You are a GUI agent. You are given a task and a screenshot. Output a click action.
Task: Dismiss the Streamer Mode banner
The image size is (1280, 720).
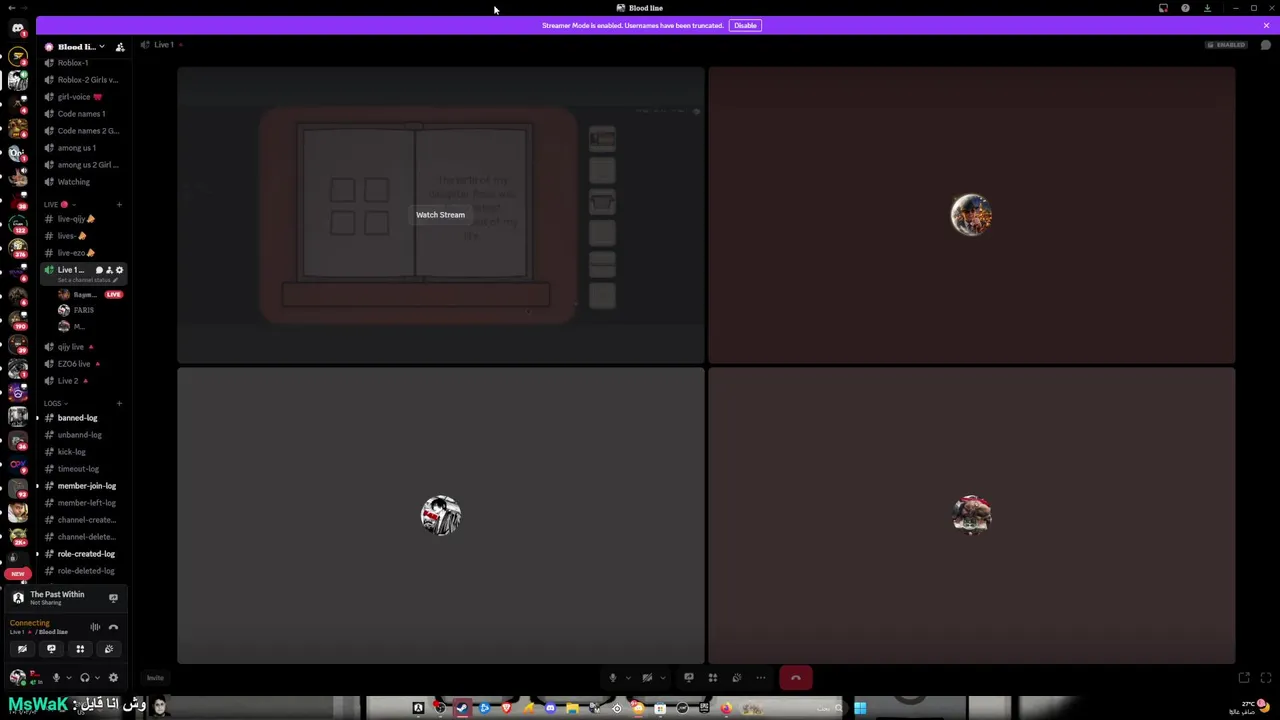(x=1266, y=25)
